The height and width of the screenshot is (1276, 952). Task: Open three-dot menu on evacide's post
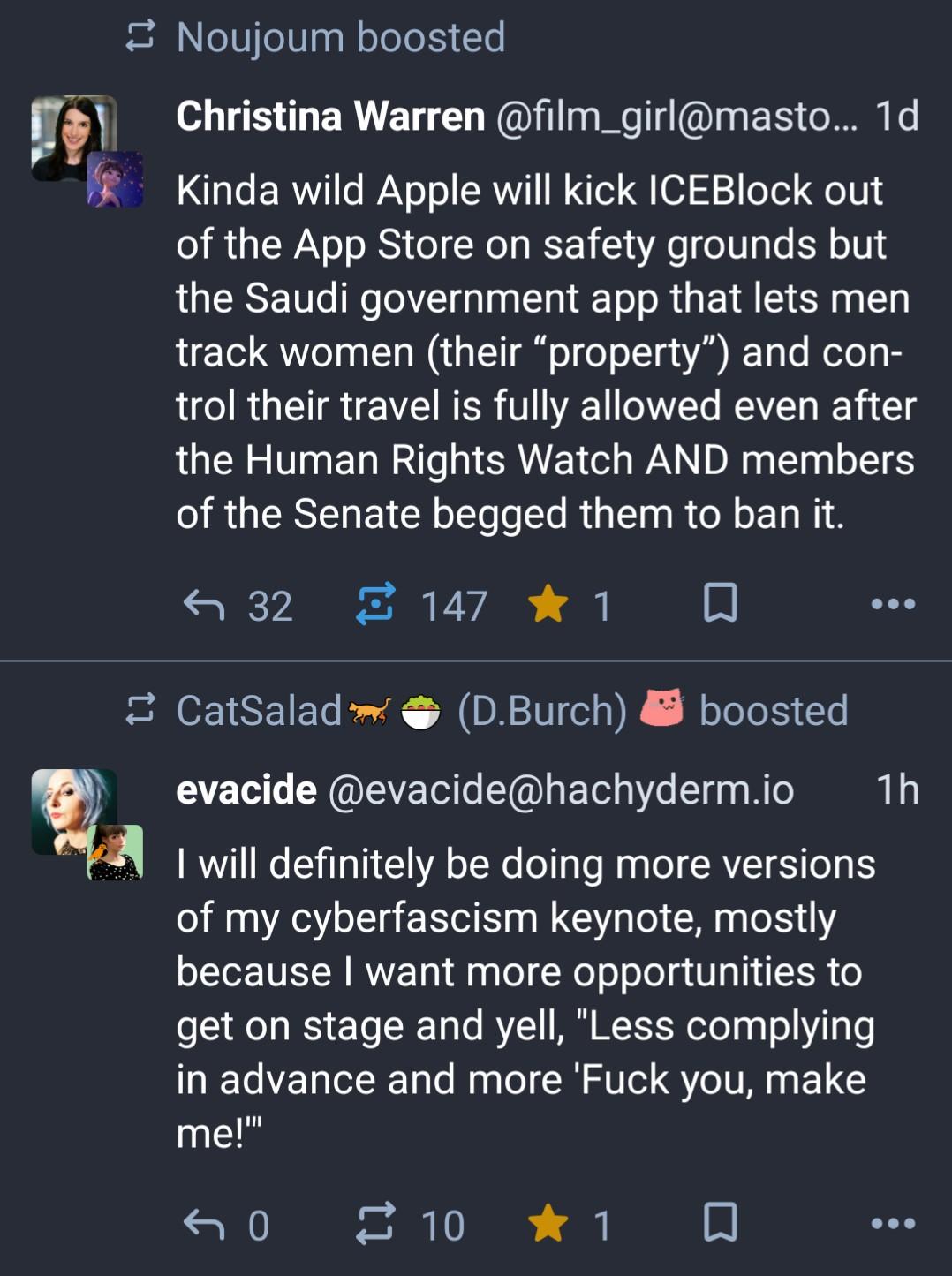[x=893, y=1224]
